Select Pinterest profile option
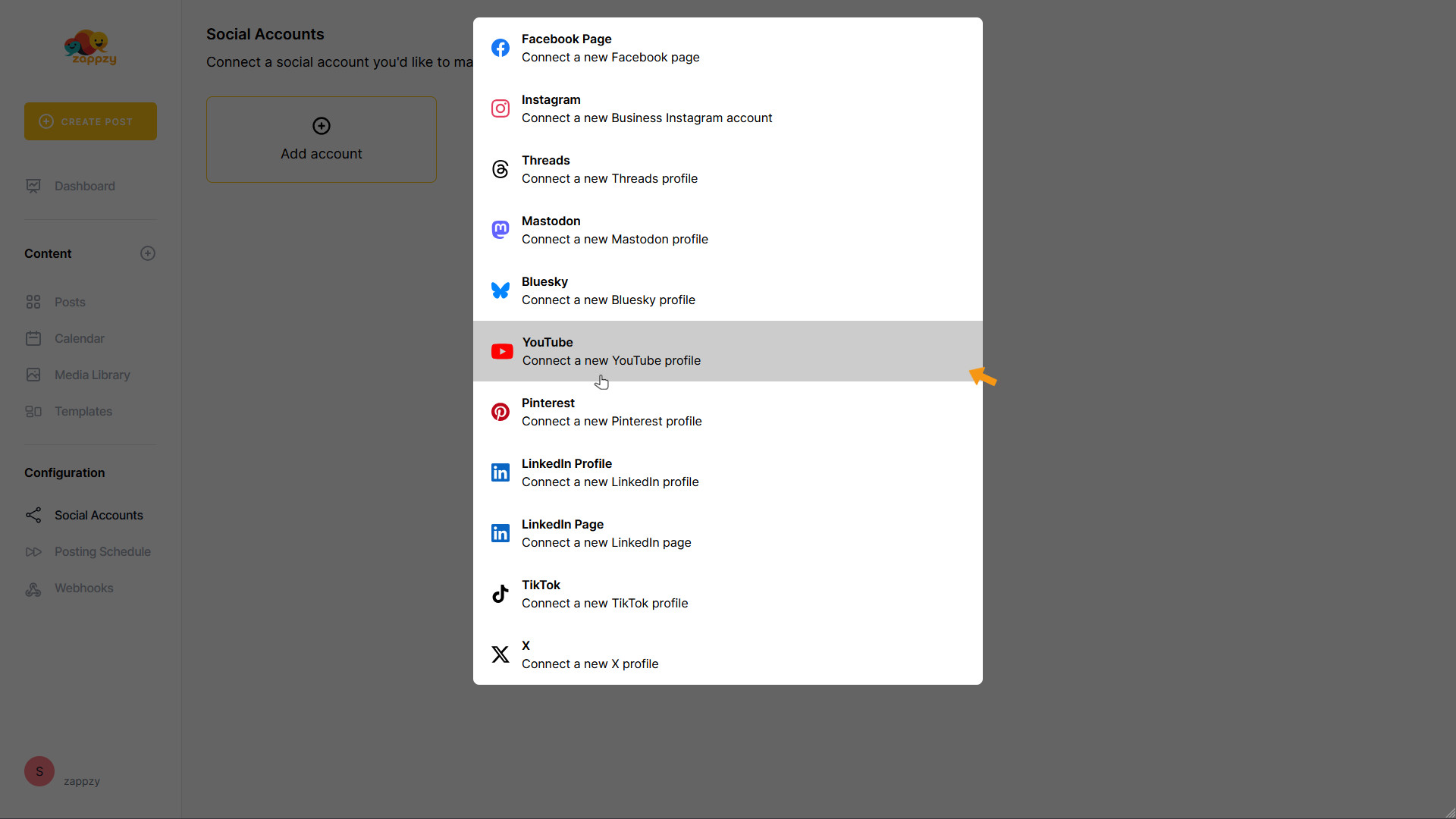 point(728,412)
